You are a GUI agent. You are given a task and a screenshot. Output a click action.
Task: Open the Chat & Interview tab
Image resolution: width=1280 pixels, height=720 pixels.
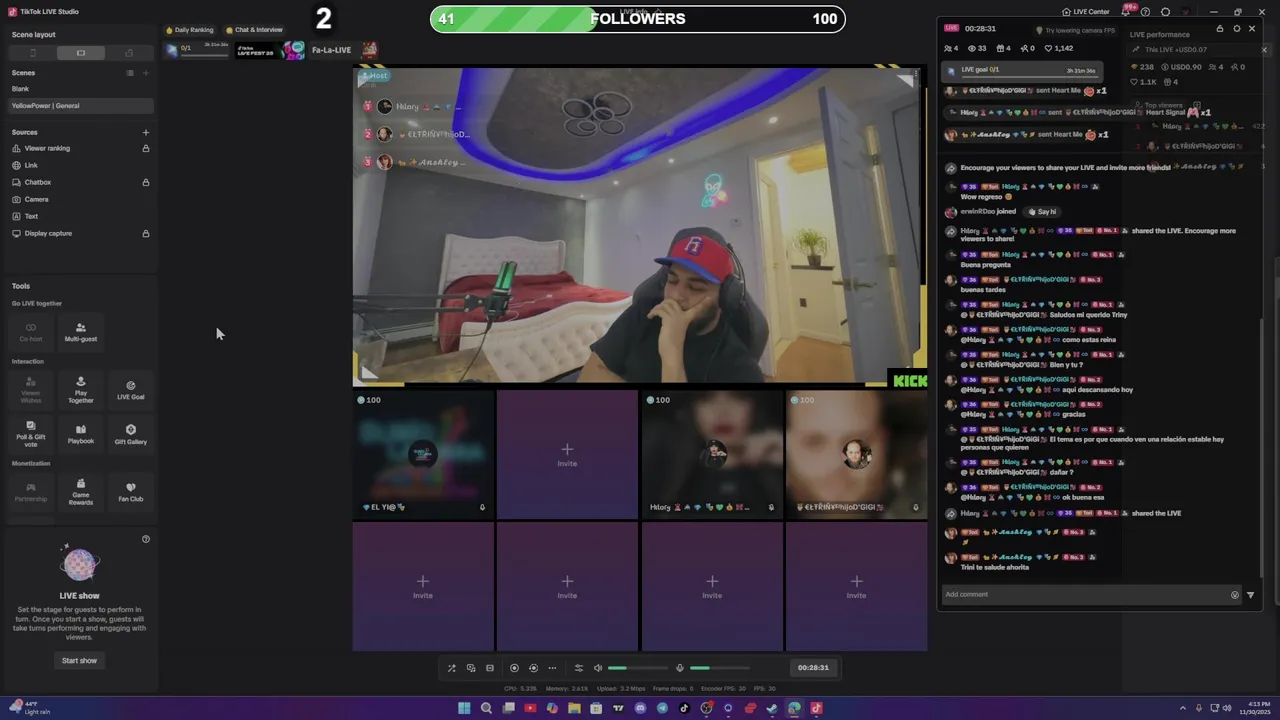pos(255,30)
